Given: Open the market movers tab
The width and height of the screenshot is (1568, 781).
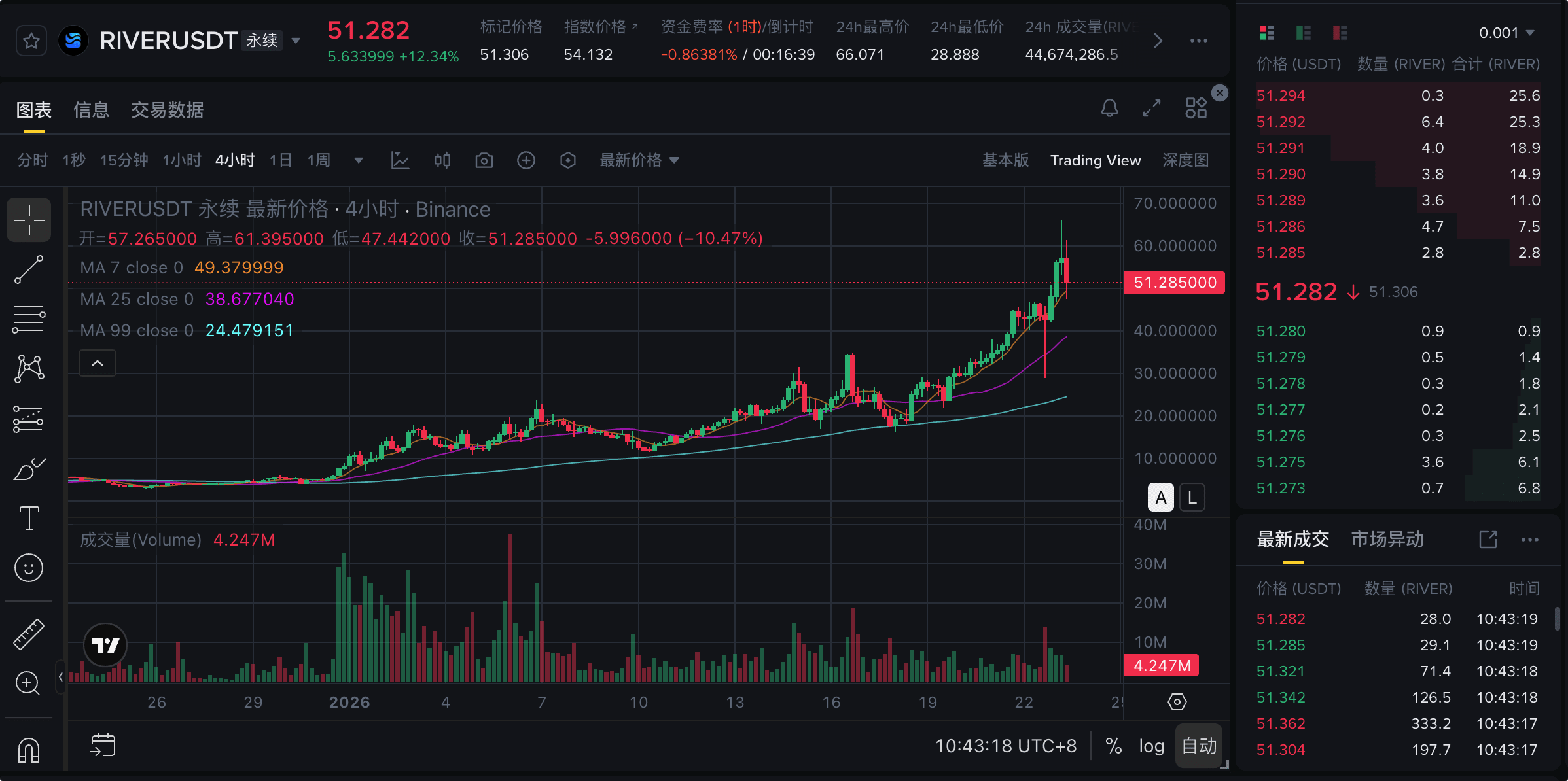Looking at the screenshot, I should pyautogui.click(x=1387, y=540).
